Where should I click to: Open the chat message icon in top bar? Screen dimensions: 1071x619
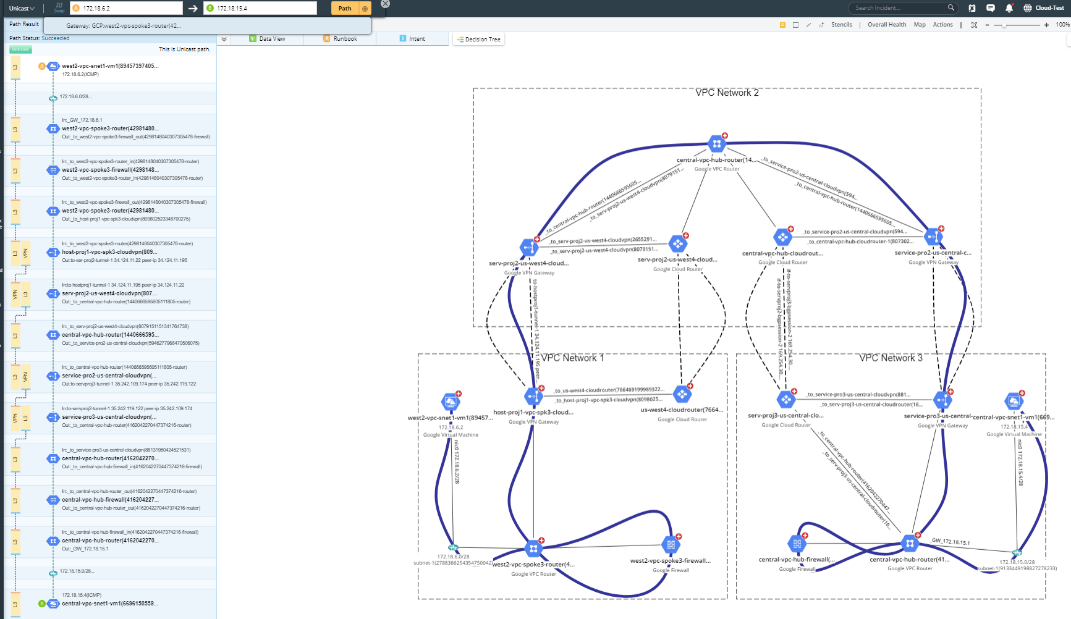click(x=991, y=8)
